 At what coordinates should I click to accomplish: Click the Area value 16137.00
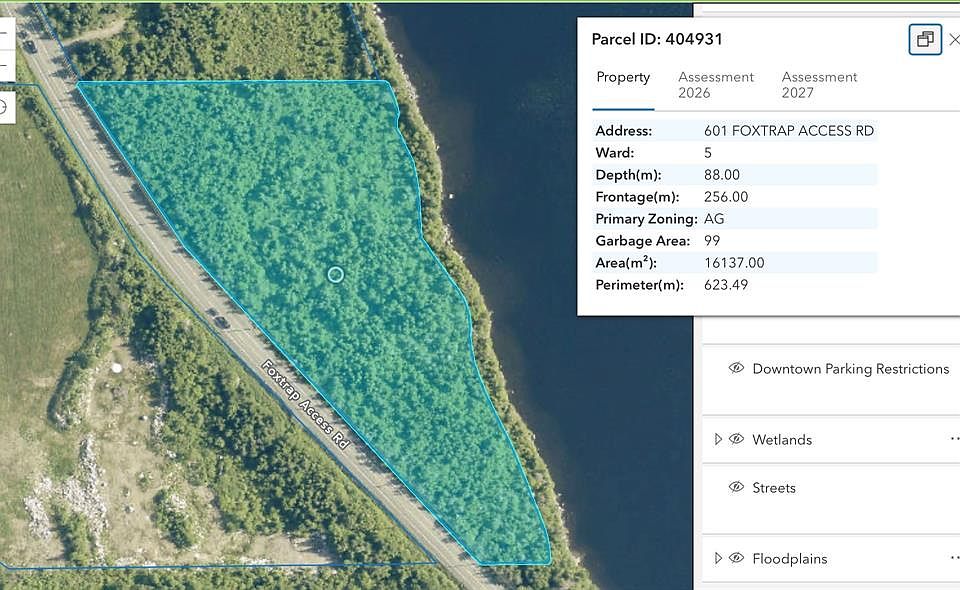[734, 263]
